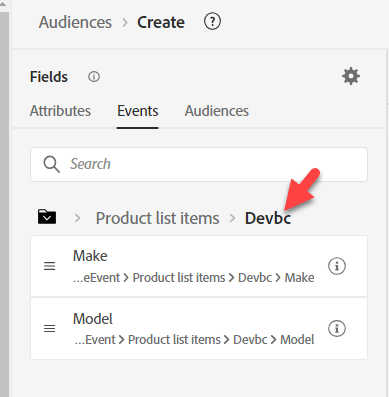Go back to Audiences breadcrumb link
This screenshot has width=389, height=397.
point(75,22)
